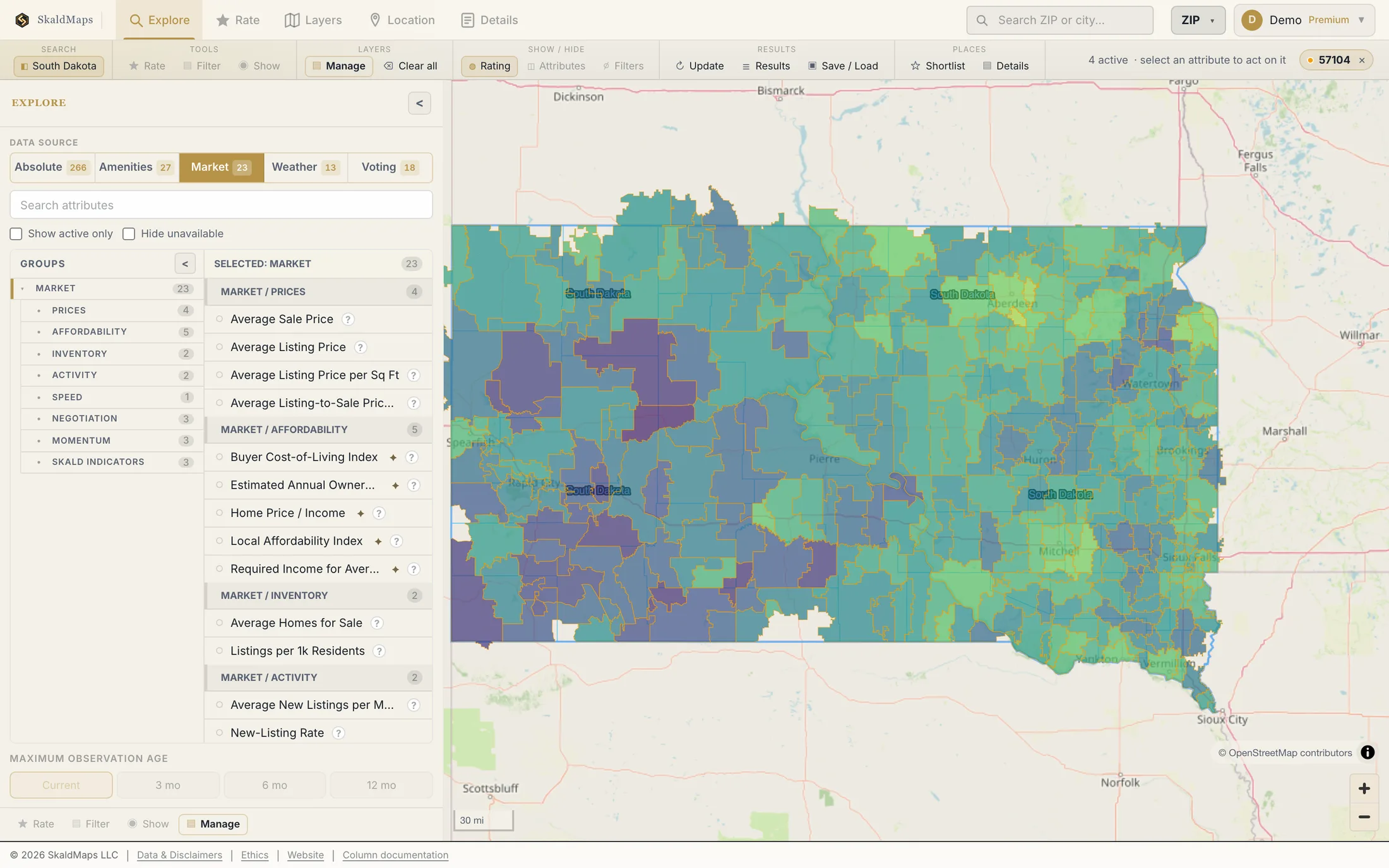Select Local Affordability Index attribute radio
The width and height of the screenshot is (1389, 868).
pos(220,541)
